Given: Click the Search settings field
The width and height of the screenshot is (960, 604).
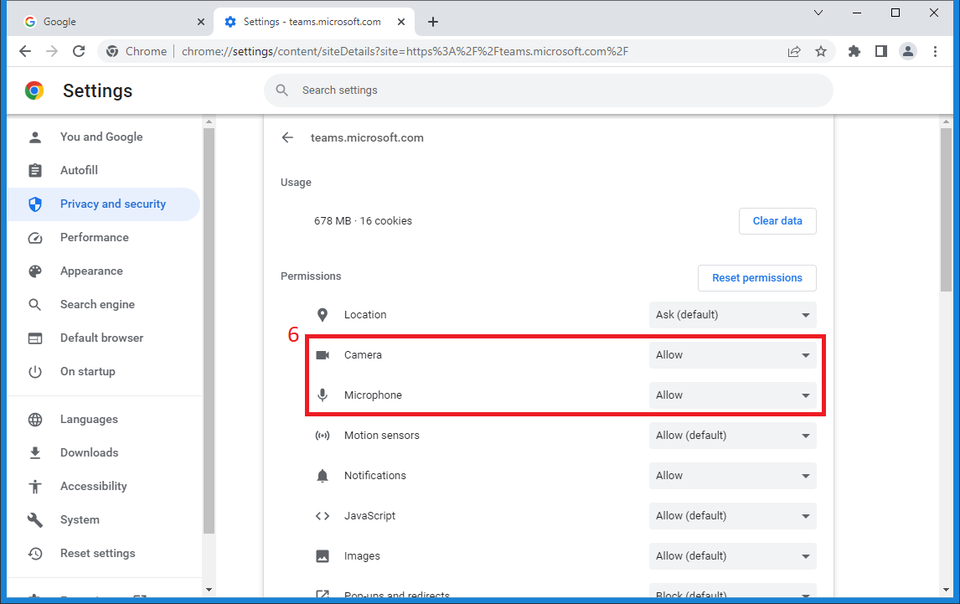Looking at the screenshot, I should point(550,90).
